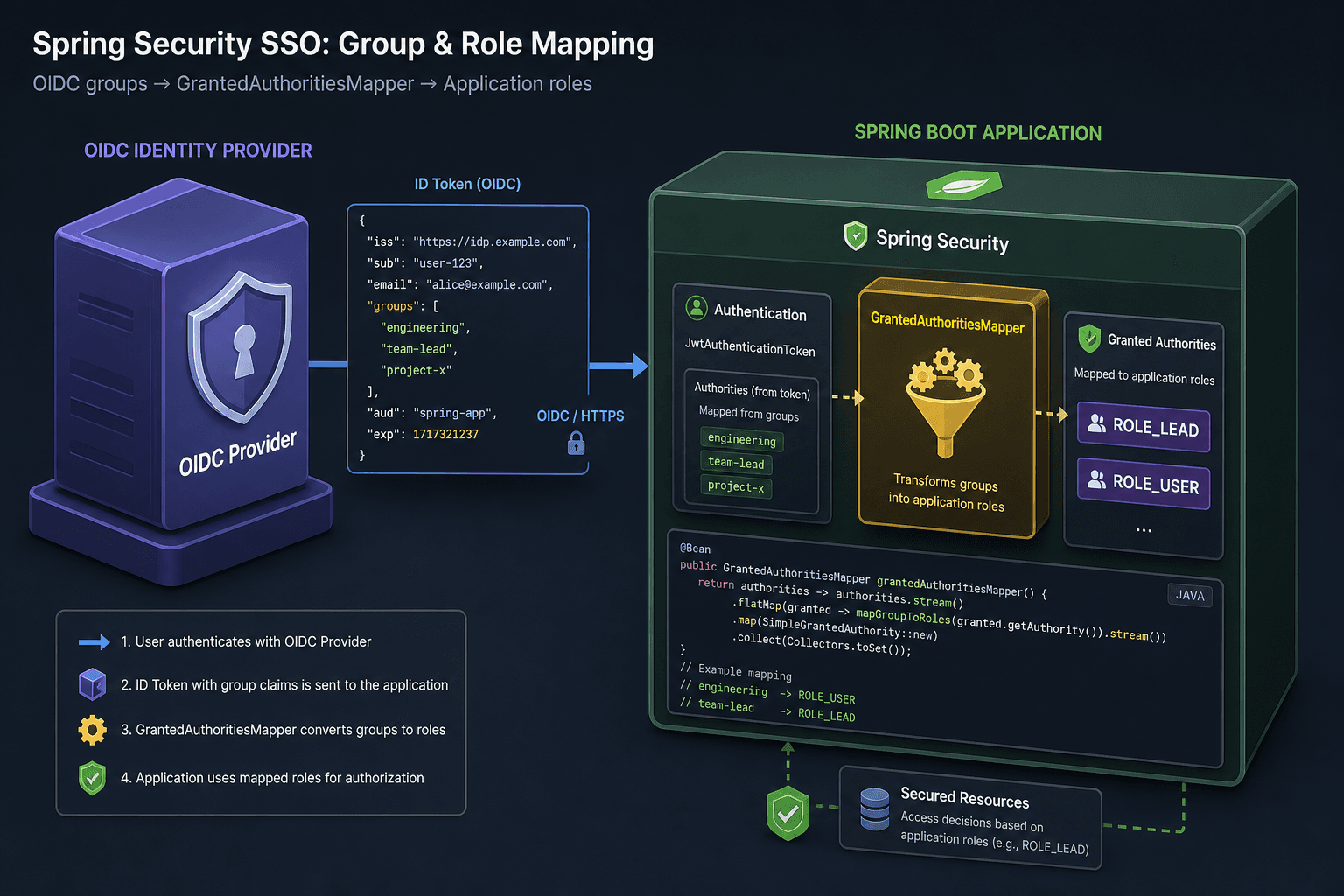The width and height of the screenshot is (1344, 896).
Task: Click the OIDC / HTTPS label
Action: [x=580, y=416]
